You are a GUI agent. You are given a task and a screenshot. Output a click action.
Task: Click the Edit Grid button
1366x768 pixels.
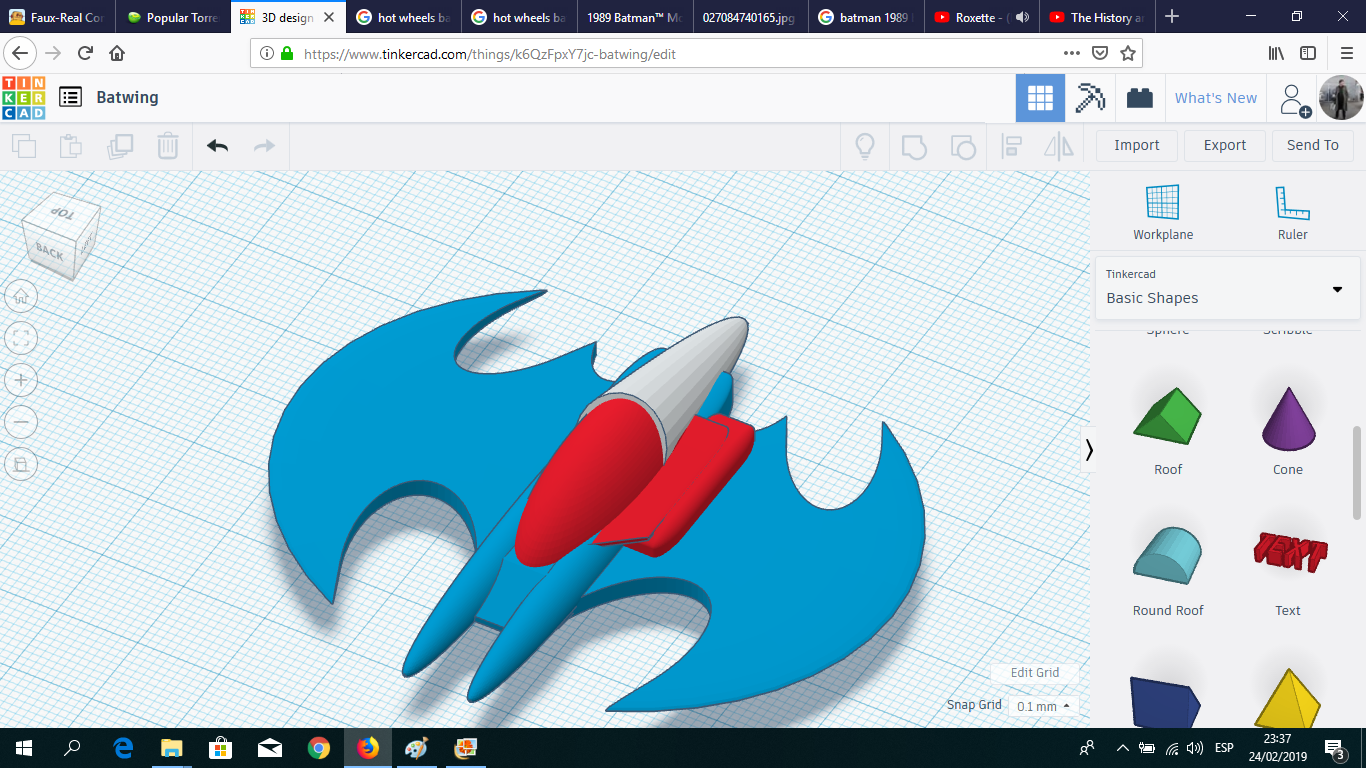(x=1034, y=673)
